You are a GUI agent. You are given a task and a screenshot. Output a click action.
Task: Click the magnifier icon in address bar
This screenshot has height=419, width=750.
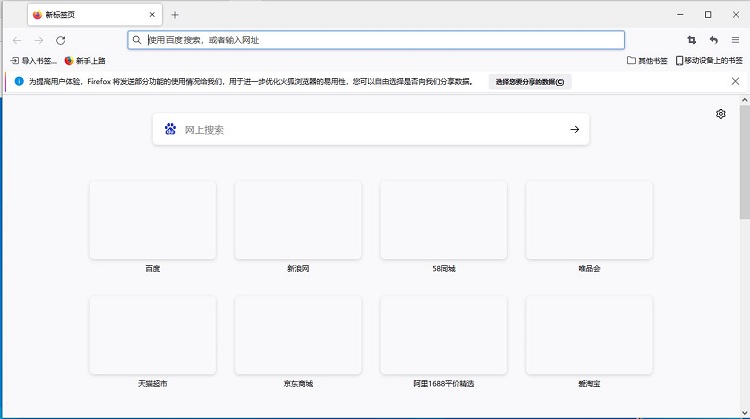coord(137,40)
